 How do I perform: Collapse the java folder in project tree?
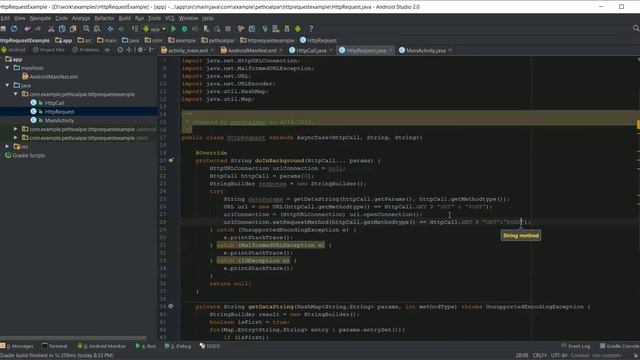click(x=7, y=85)
